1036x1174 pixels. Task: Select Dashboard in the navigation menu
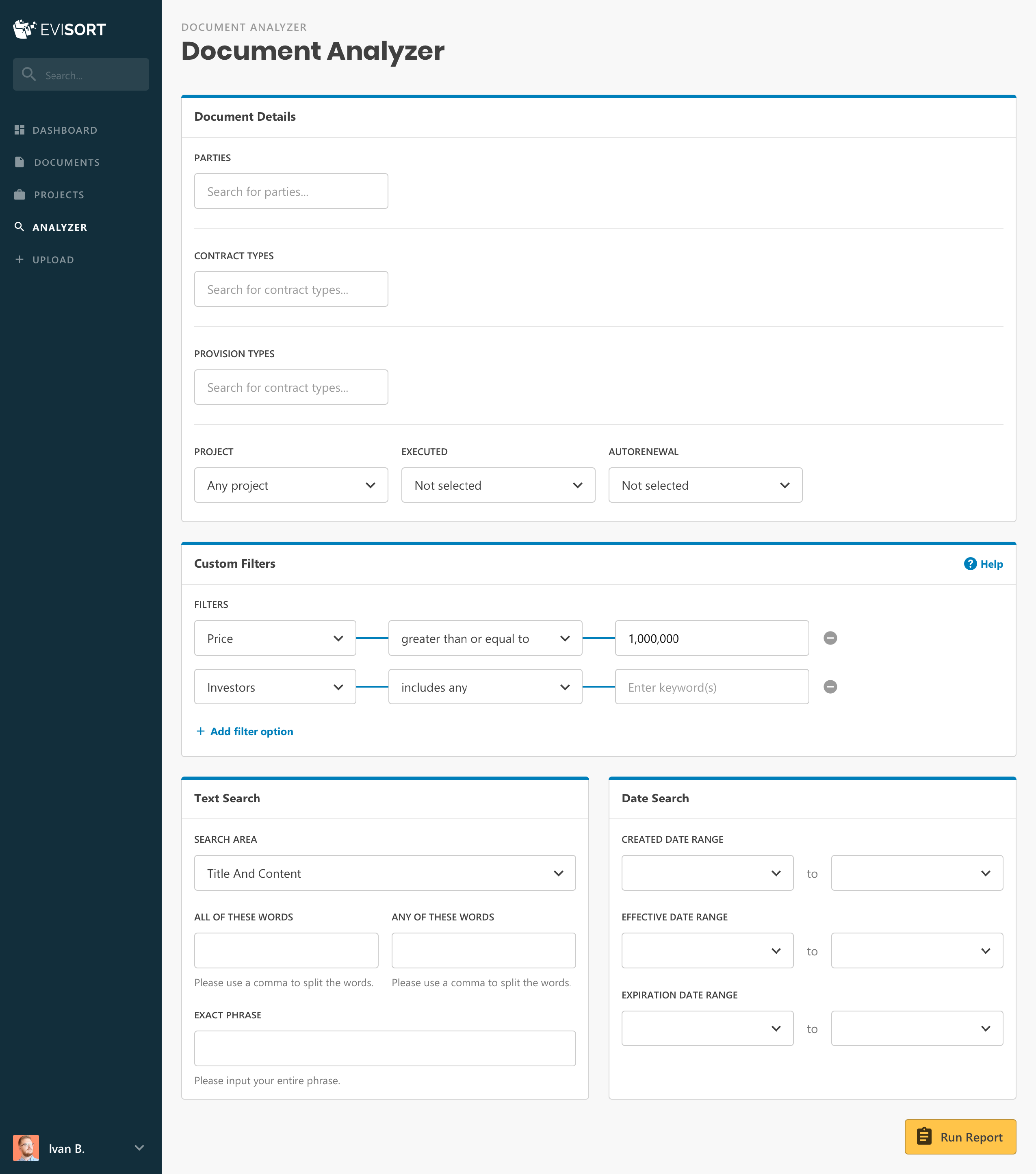(x=65, y=130)
